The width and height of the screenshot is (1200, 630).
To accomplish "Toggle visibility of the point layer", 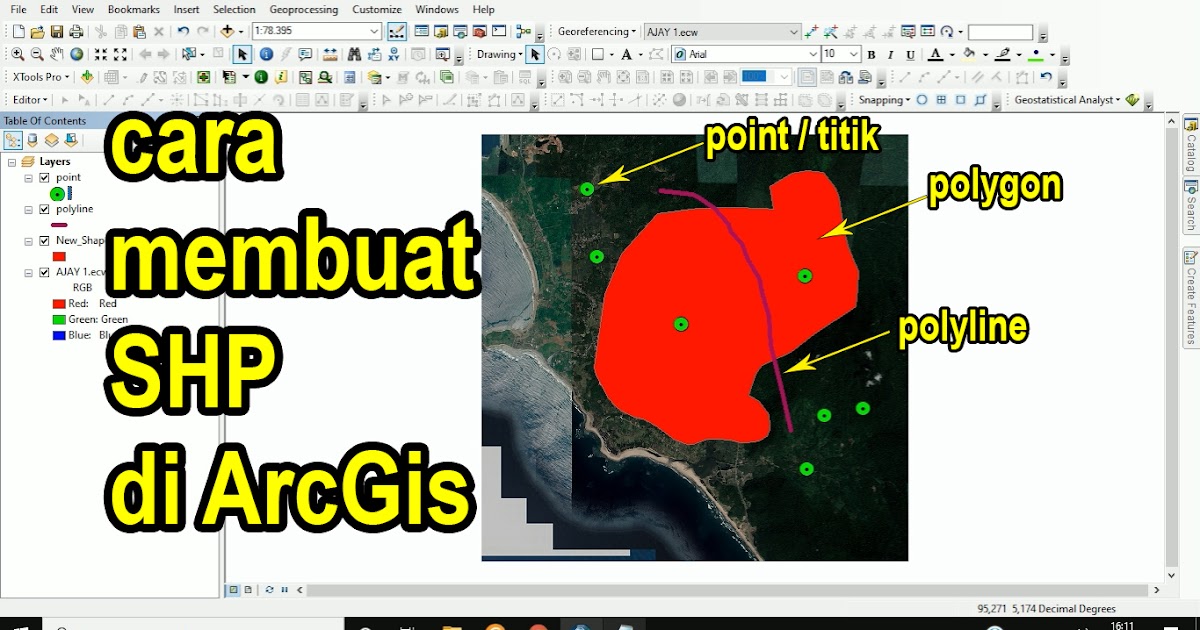I will click(x=44, y=178).
